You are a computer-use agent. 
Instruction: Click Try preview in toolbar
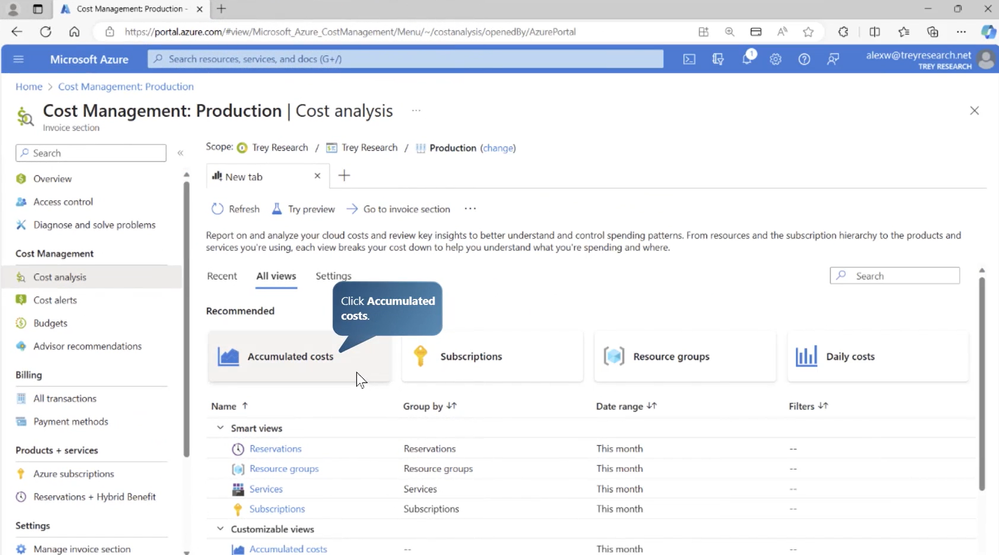coord(303,209)
